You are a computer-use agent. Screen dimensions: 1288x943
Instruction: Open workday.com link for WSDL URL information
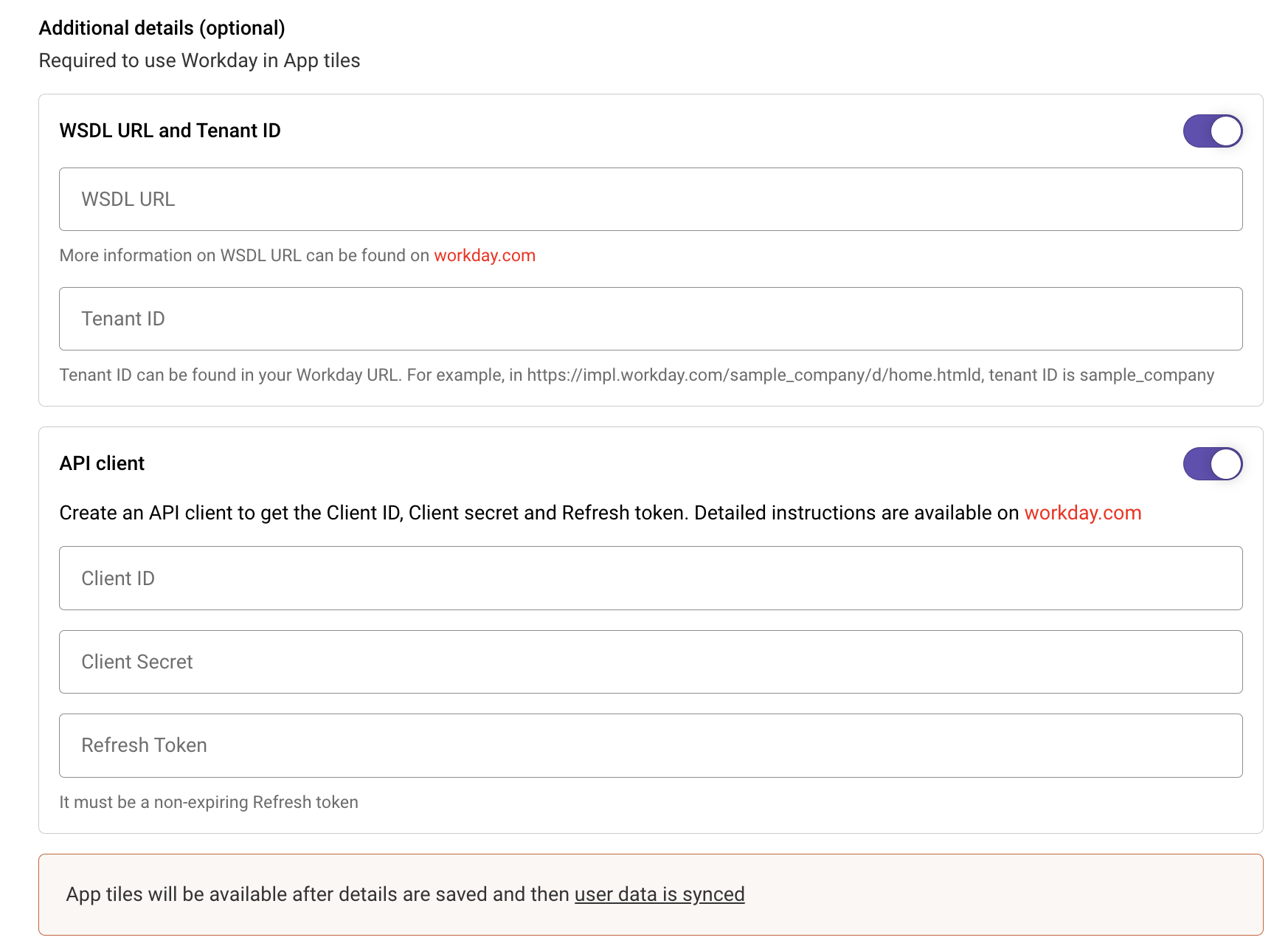point(484,255)
